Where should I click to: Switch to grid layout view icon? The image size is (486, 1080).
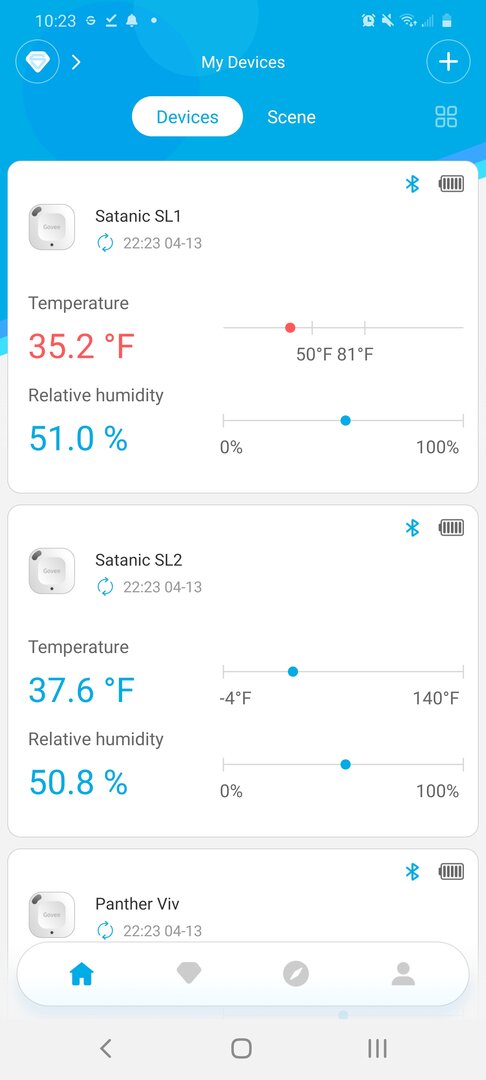click(446, 117)
